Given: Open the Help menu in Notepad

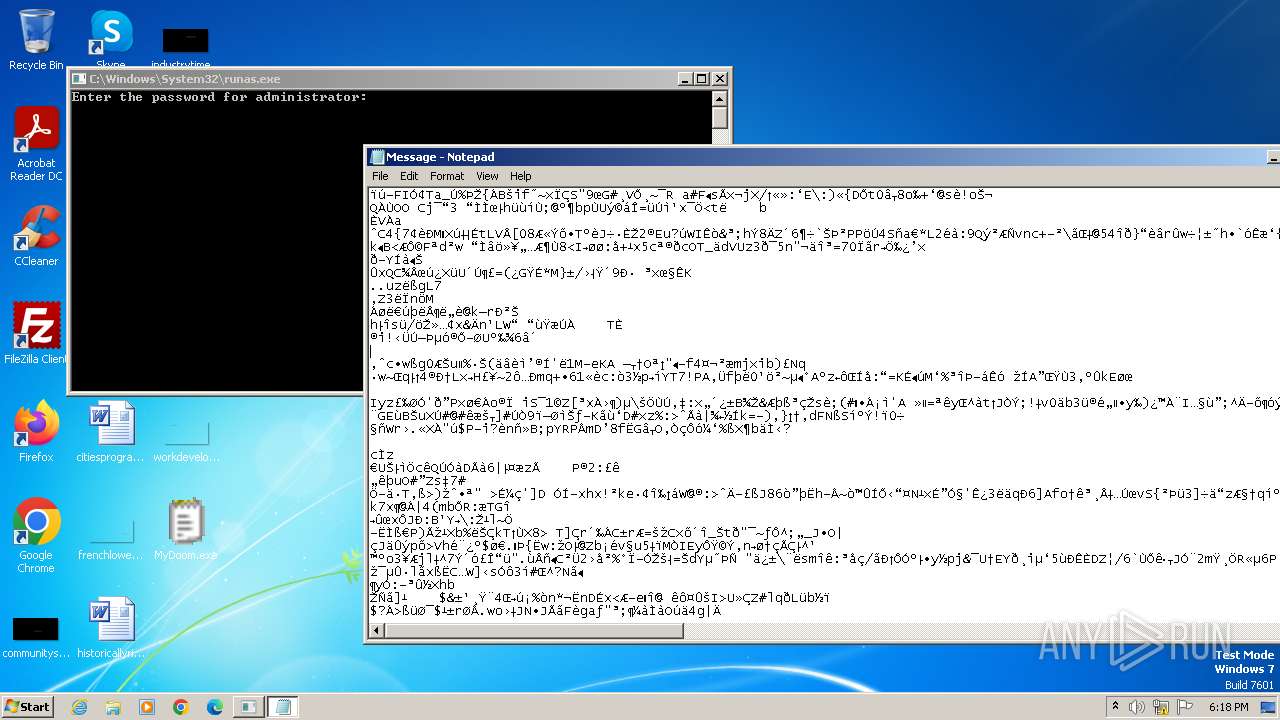Looking at the screenshot, I should click(521, 176).
